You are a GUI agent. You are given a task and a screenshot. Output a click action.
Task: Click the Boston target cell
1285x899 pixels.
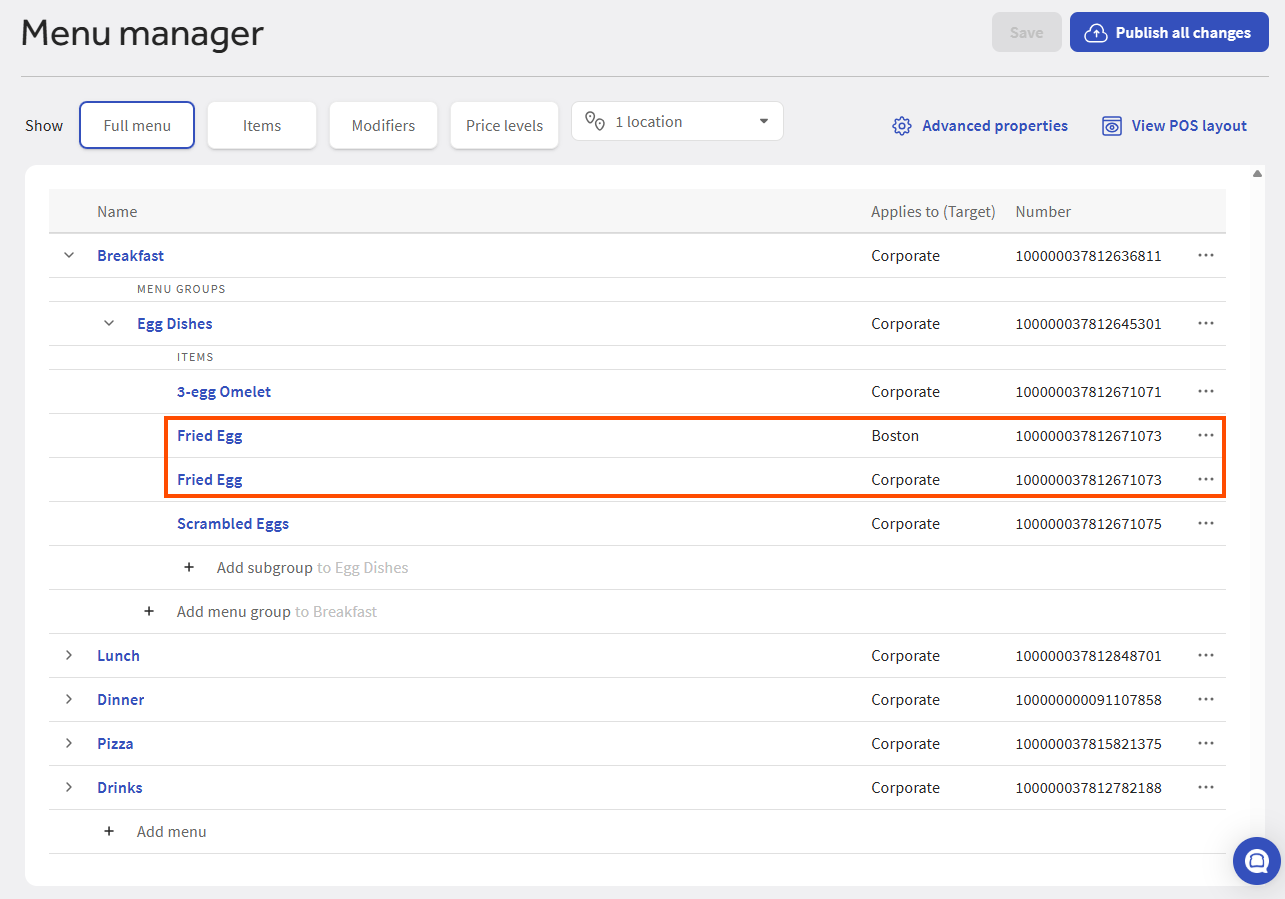tap(895, 436)
